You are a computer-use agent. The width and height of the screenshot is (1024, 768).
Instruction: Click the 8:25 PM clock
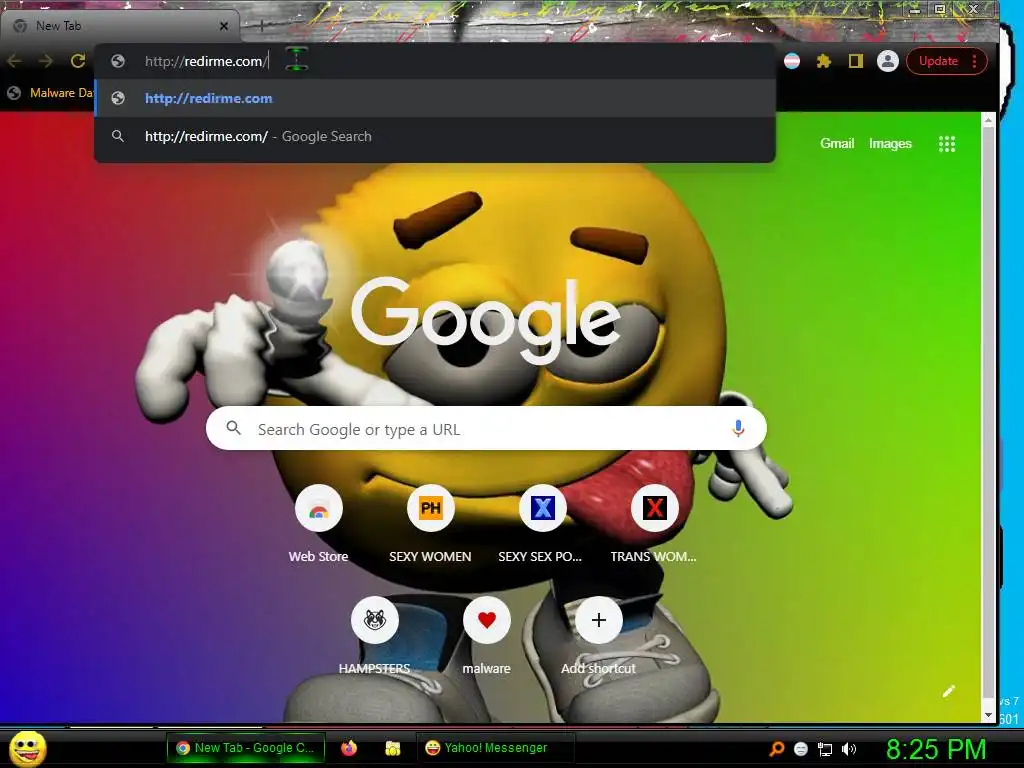click(936, 749)
